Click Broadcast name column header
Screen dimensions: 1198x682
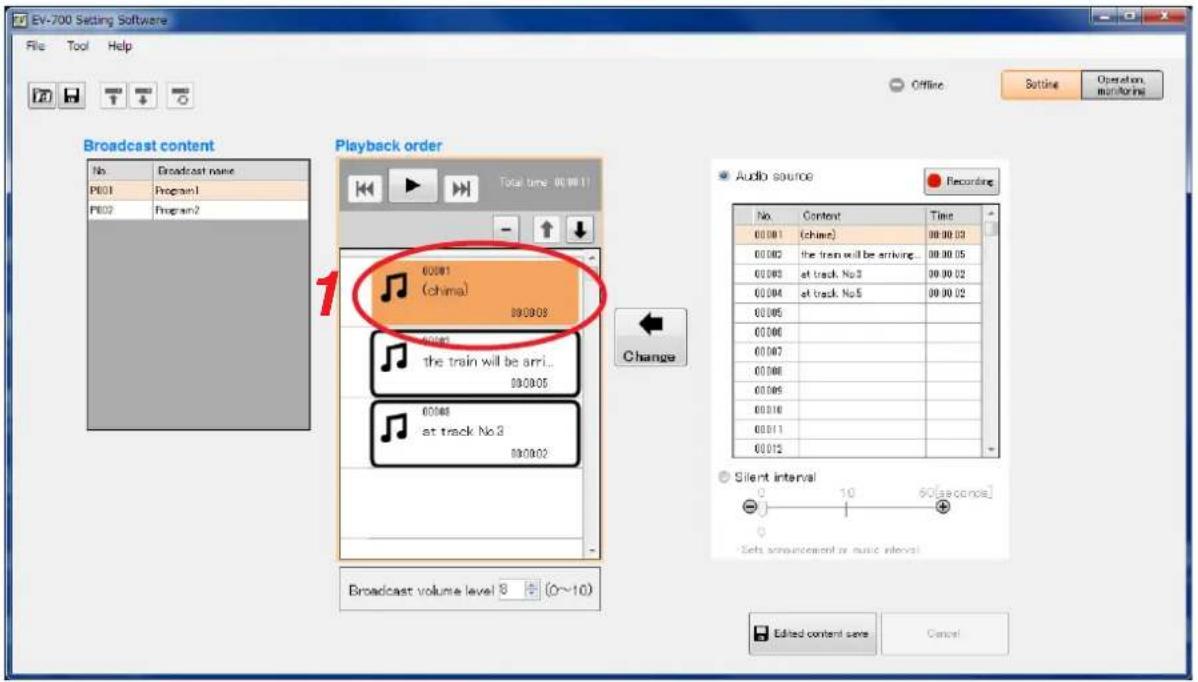coord(230,170)
